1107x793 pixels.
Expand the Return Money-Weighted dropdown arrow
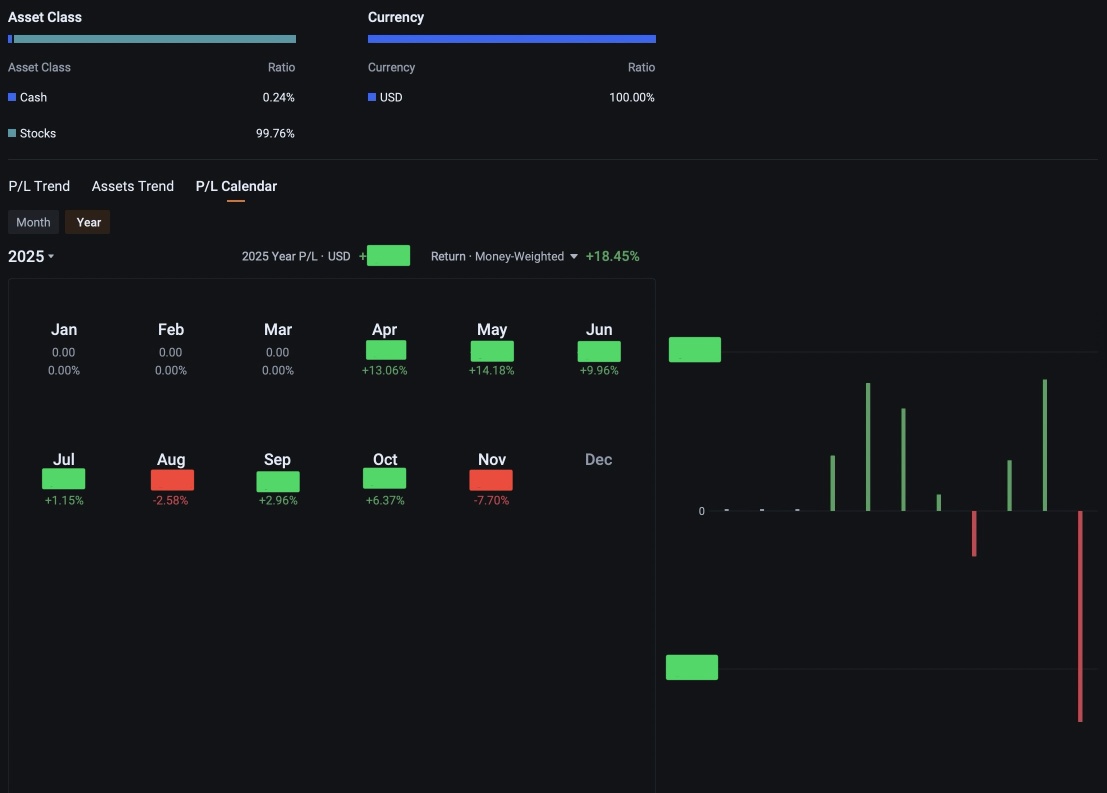coord(573,256)
